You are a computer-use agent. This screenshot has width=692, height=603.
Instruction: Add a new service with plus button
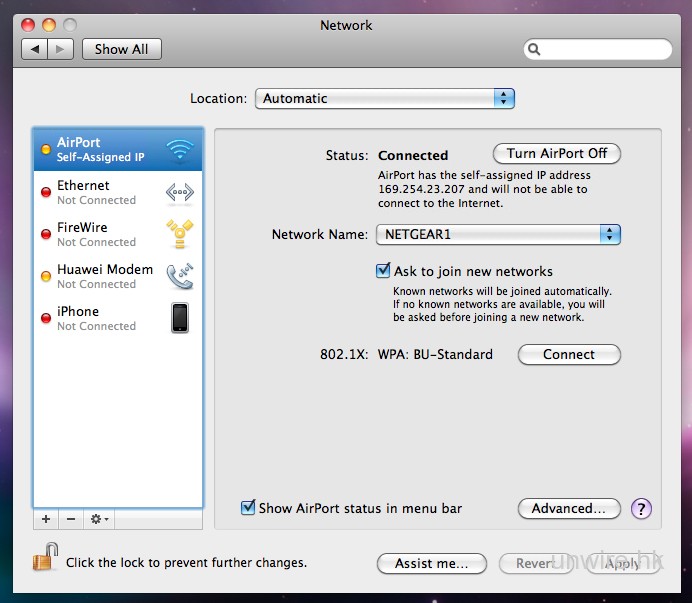[46, 519]
